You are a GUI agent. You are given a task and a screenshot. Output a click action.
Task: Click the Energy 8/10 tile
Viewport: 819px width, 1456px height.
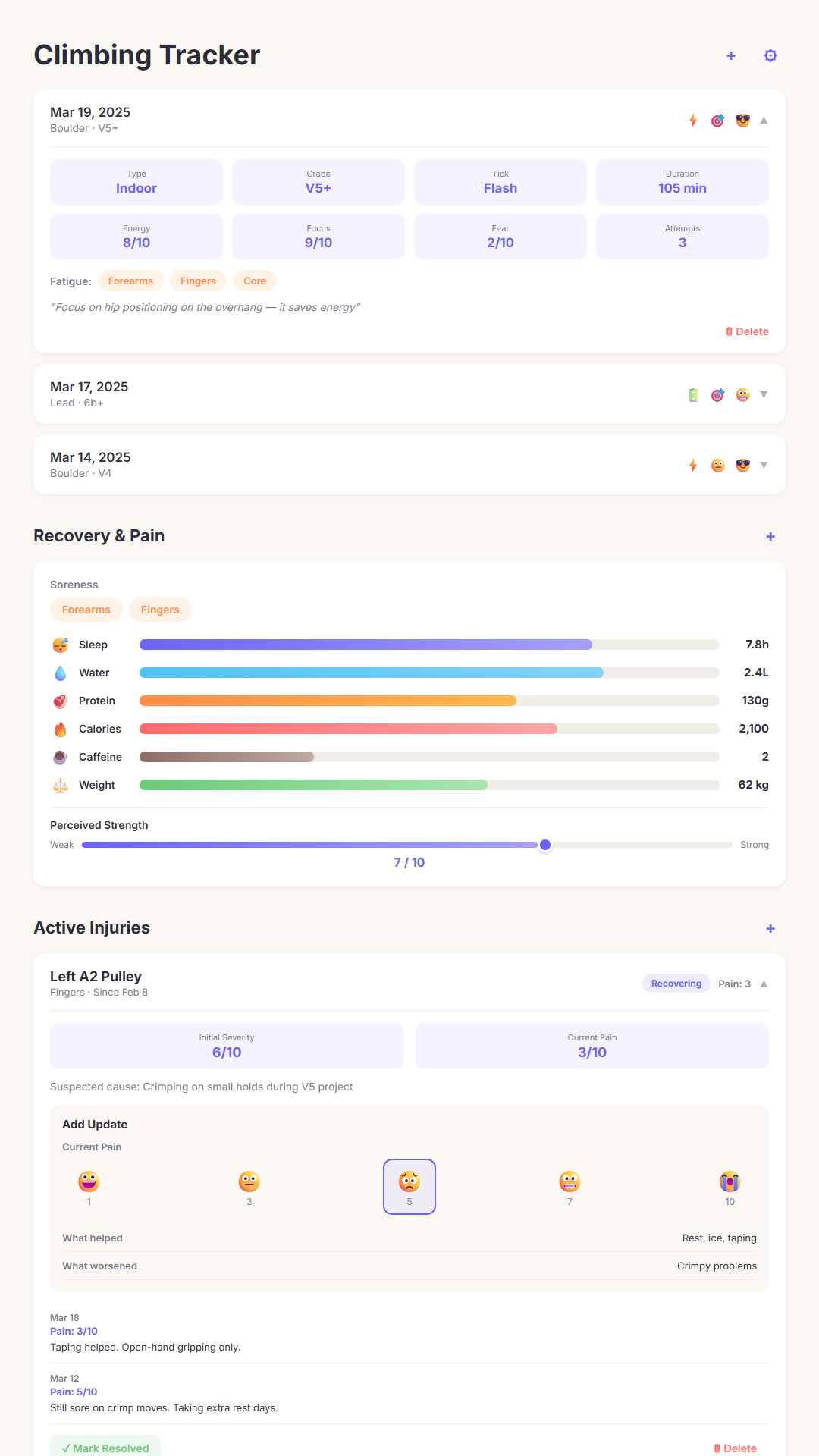click(x=136, y=237)
